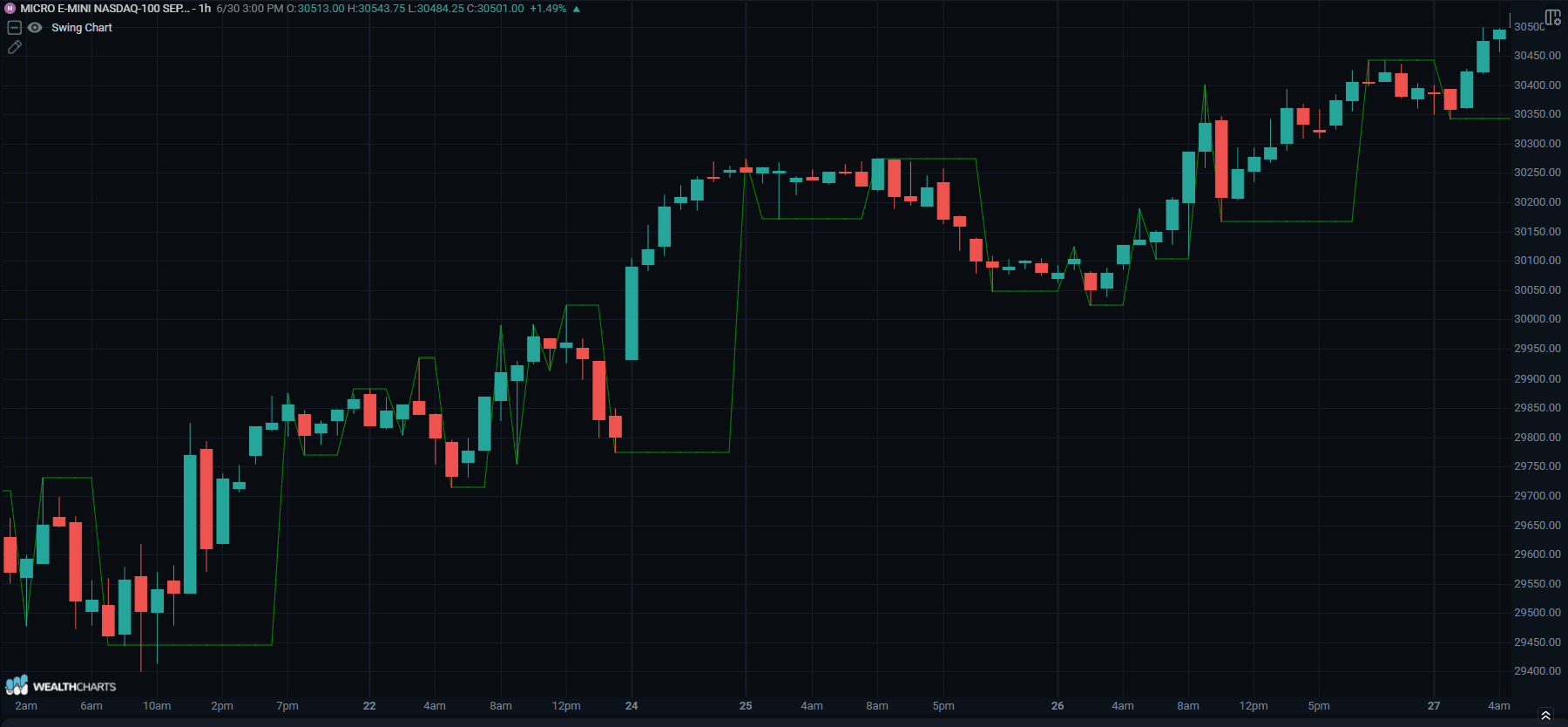Click the 2am time axis label
The image size is (1568, 727).
pos(26,706)
